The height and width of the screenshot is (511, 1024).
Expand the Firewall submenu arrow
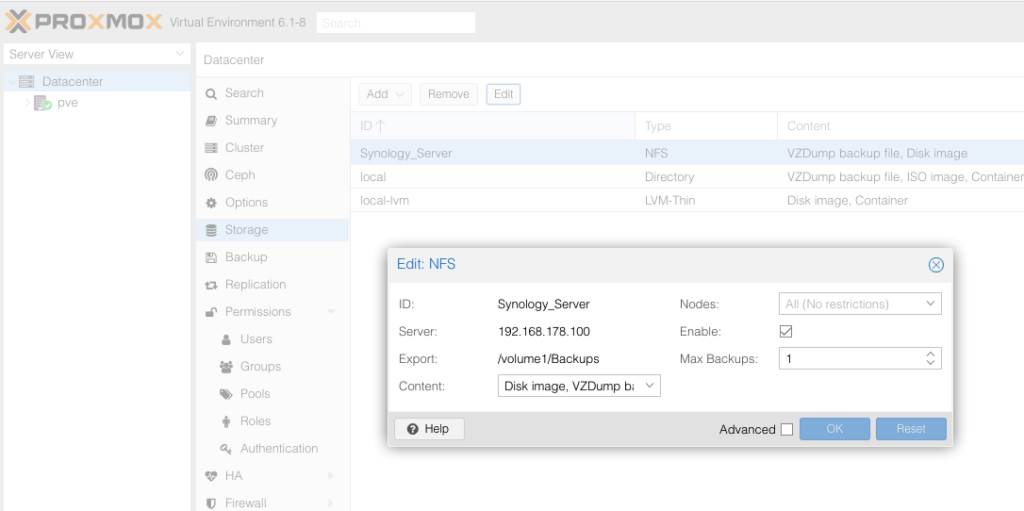(331, 503)
